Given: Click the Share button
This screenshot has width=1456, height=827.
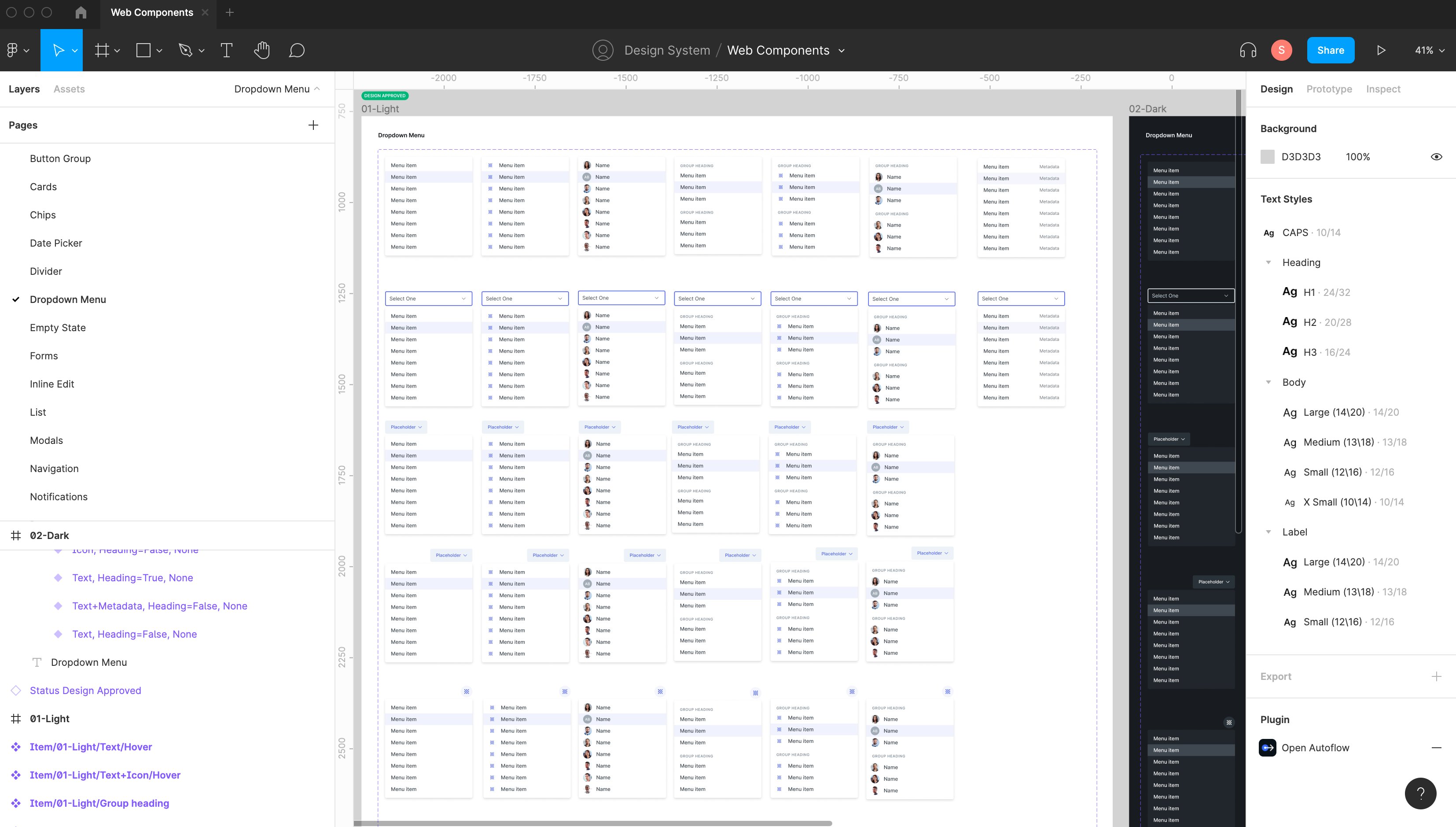Looking at the screenshot, I should pyautogui.click(x=1331, y=50).
